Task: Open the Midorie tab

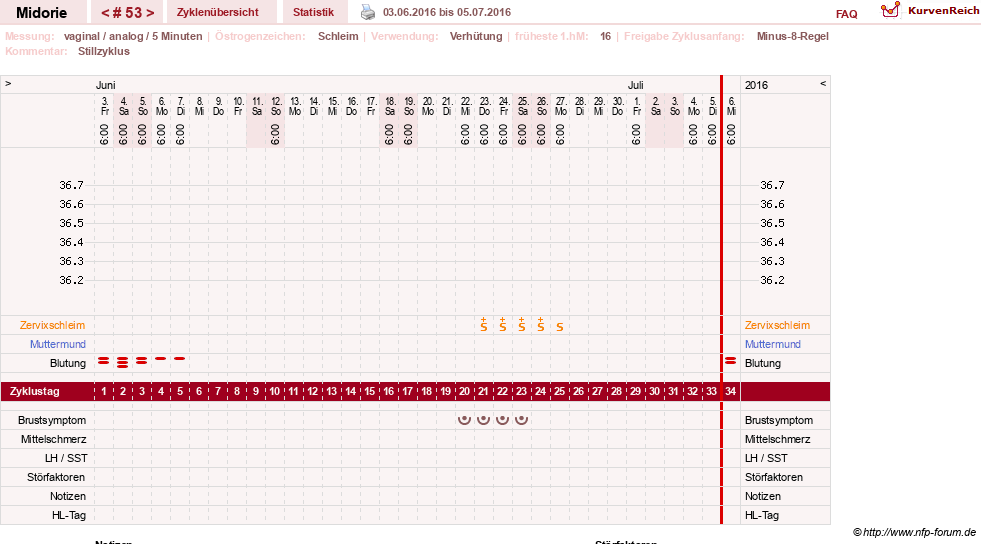Action: click(42, 13)
